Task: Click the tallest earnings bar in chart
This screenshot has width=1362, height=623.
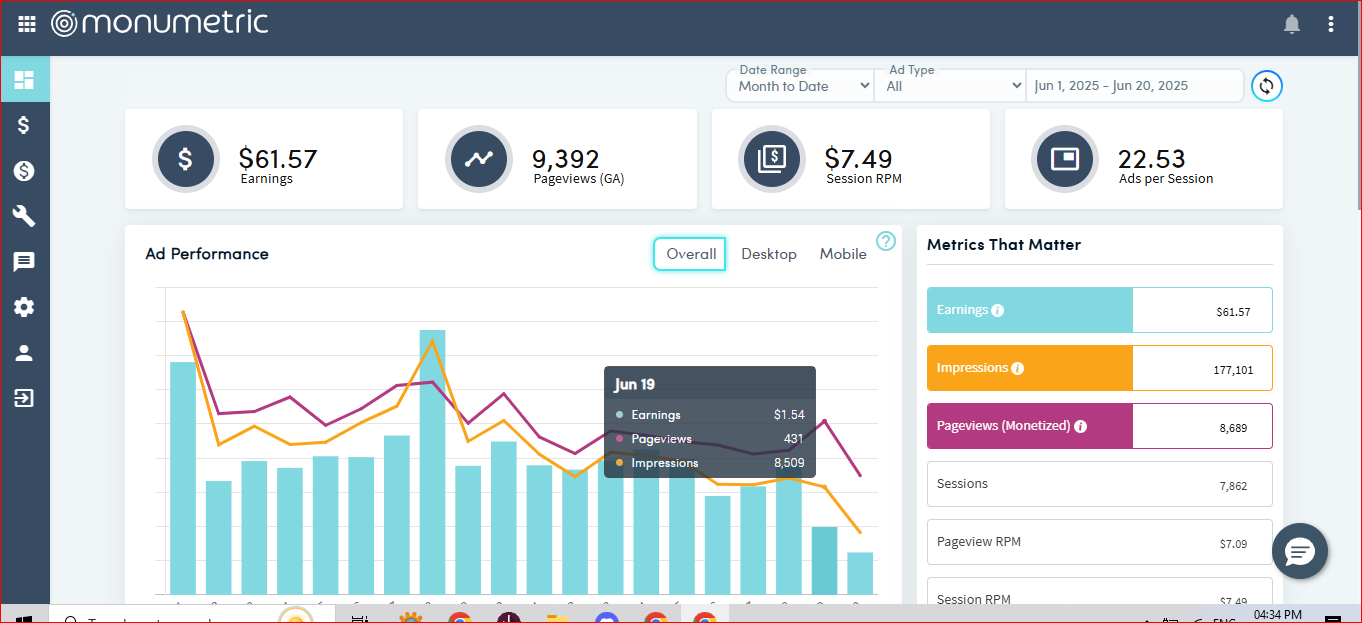Action: (x=432, y=462)
